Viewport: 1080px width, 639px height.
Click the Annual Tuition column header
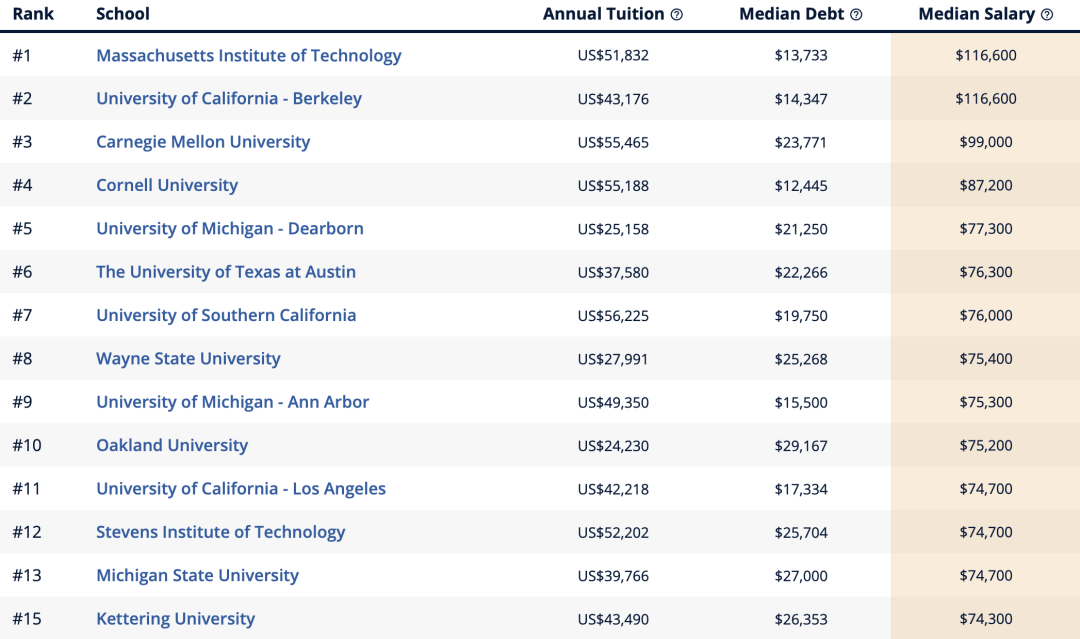tap(603, 14)
